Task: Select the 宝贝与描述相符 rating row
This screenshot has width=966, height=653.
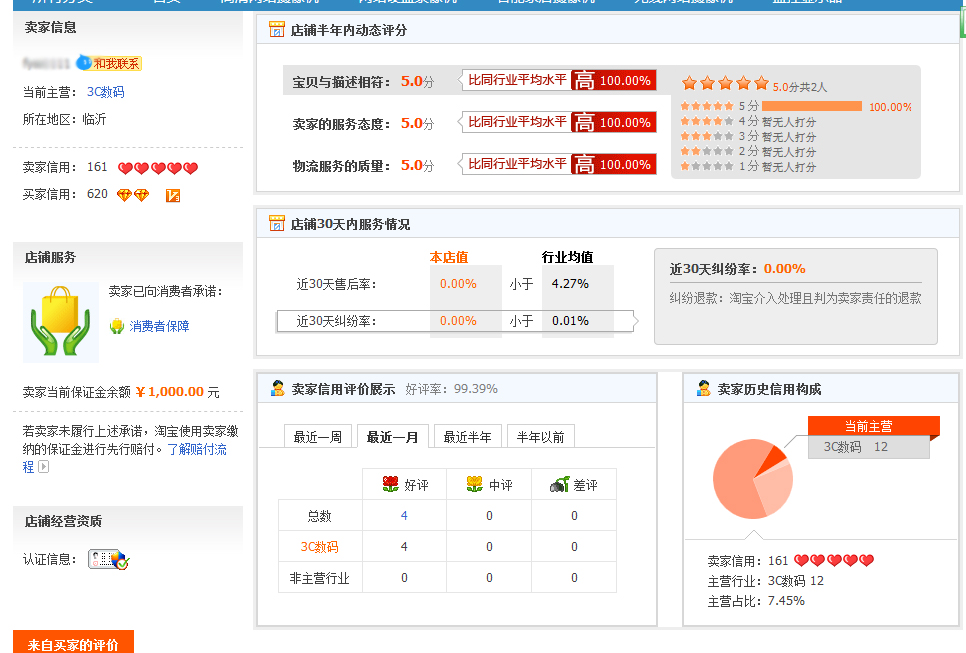Action: (470, 81)
